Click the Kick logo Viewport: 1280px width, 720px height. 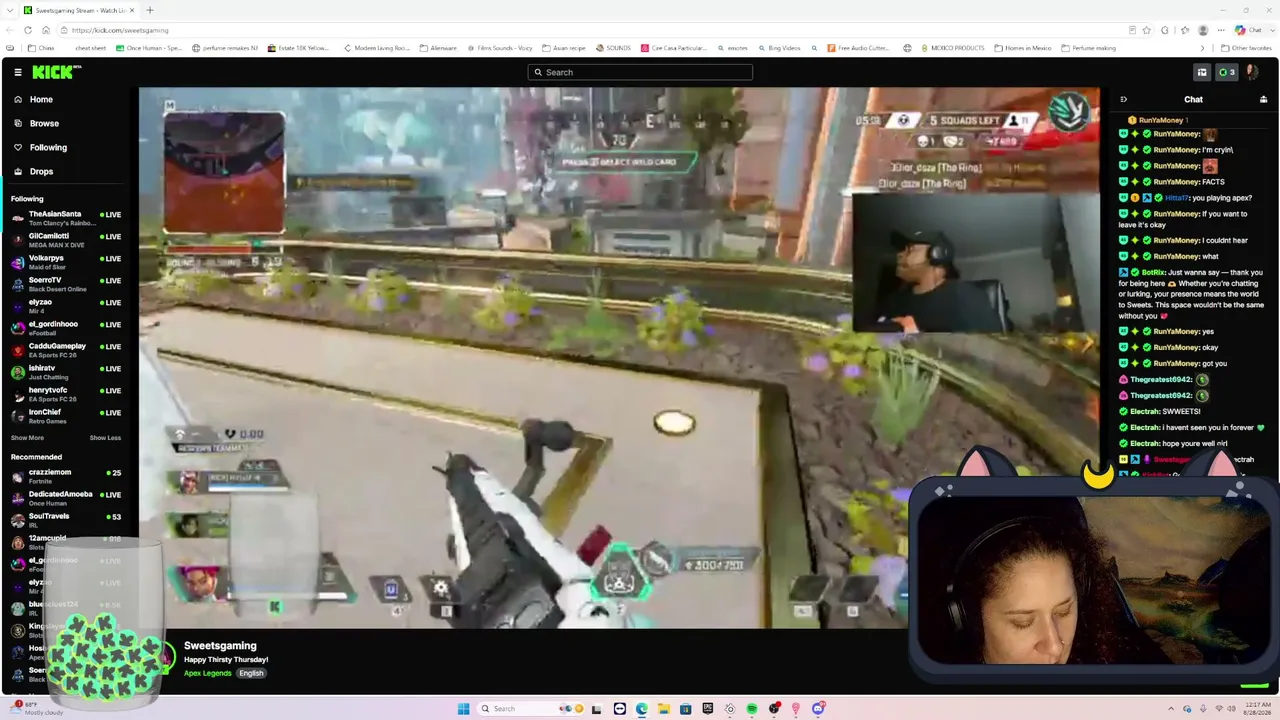click(56, 72)
